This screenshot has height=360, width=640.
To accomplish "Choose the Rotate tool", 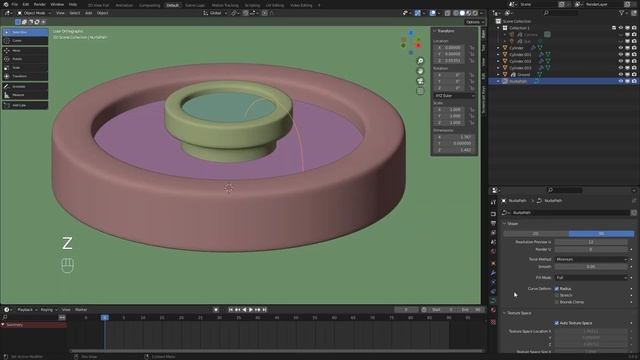I will coord(25,59).
